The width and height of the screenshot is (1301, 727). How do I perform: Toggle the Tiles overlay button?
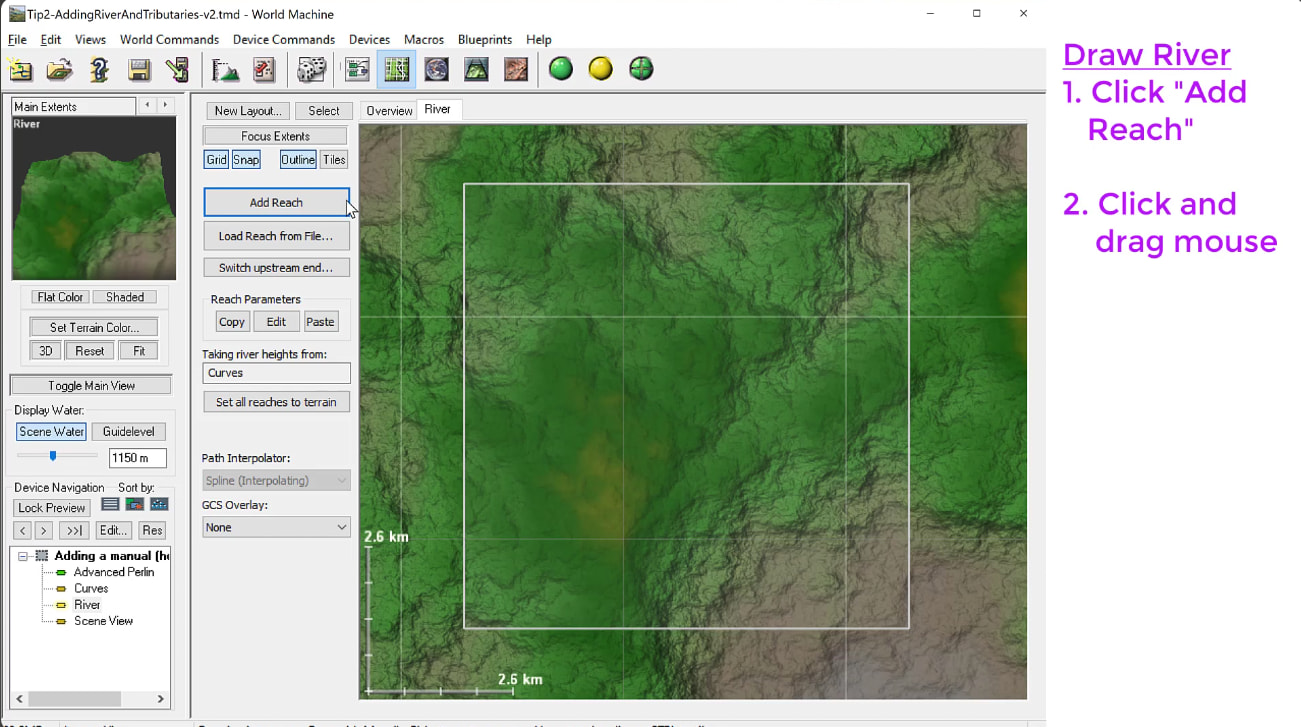point(334,160)
